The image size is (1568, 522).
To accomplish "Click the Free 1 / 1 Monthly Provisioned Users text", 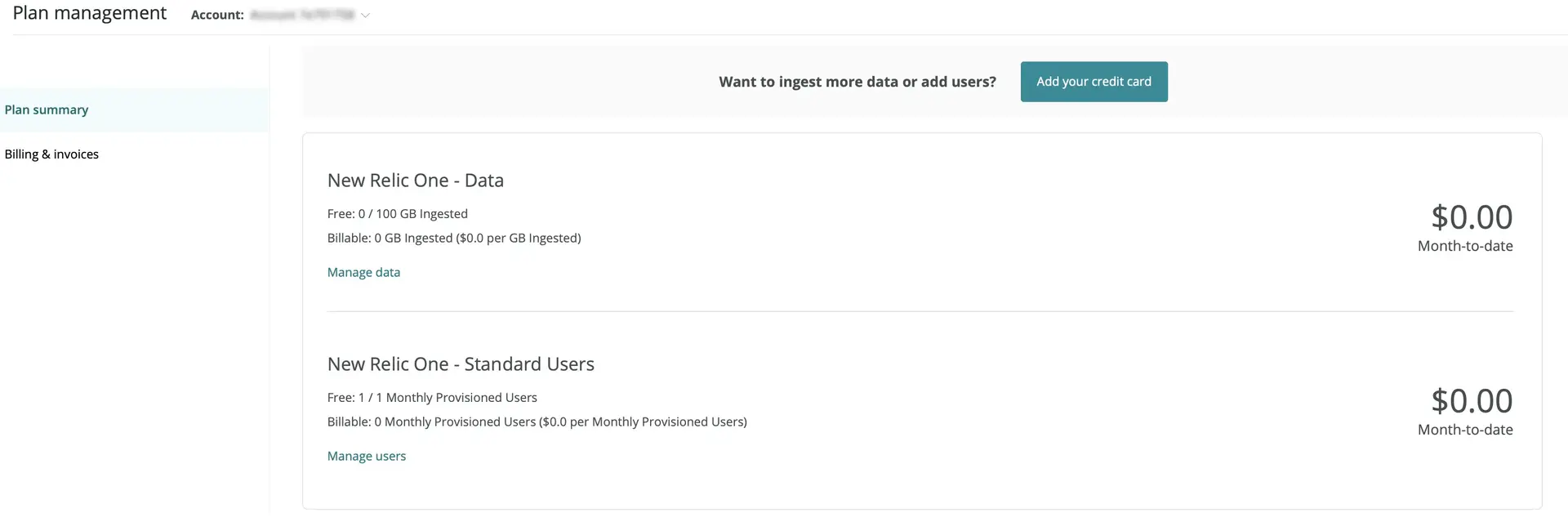I will [432, 398].
